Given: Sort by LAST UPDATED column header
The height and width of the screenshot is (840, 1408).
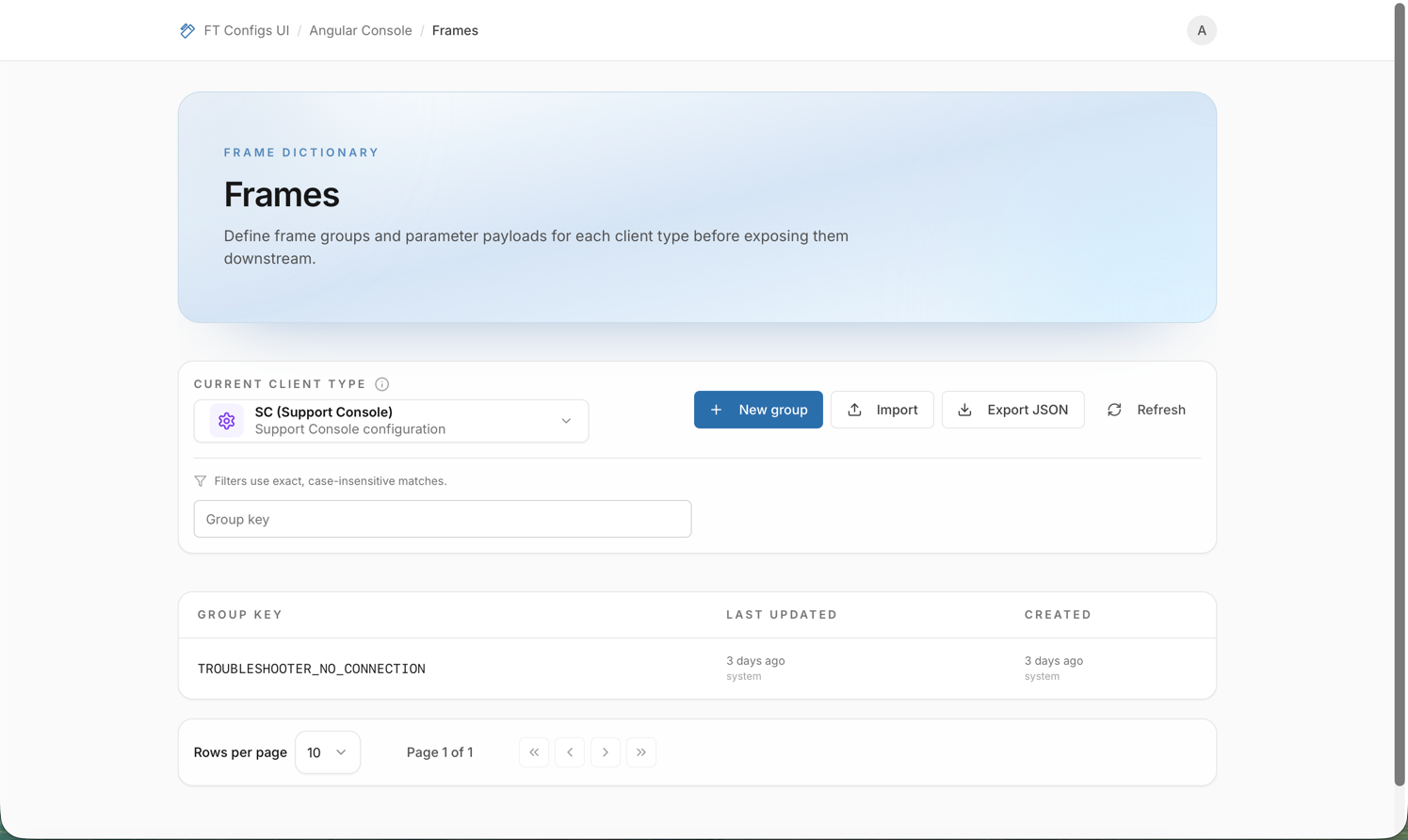Looking at the screenshot, I should (x=782, y=615).
